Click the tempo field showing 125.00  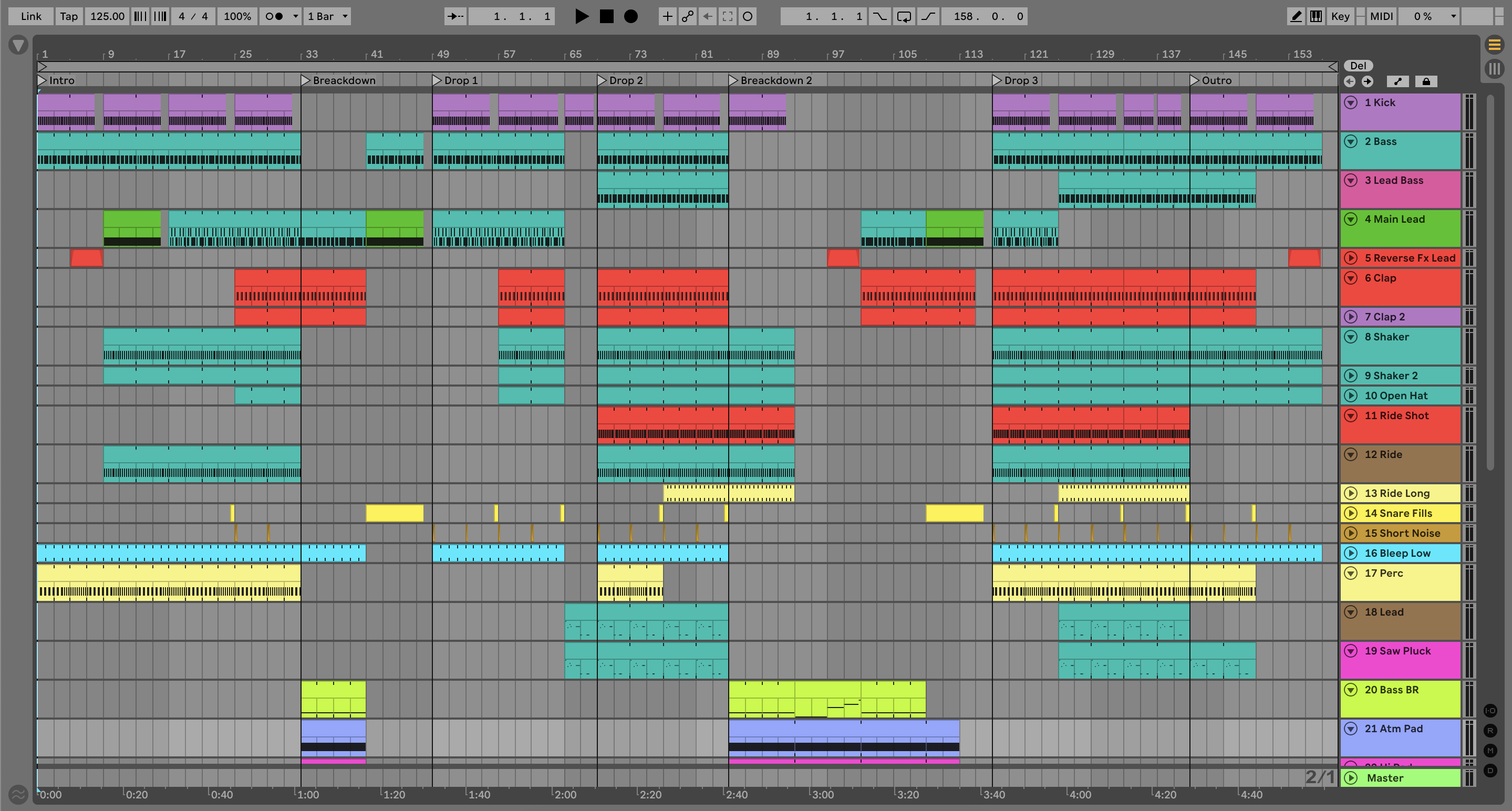(107, 16)
